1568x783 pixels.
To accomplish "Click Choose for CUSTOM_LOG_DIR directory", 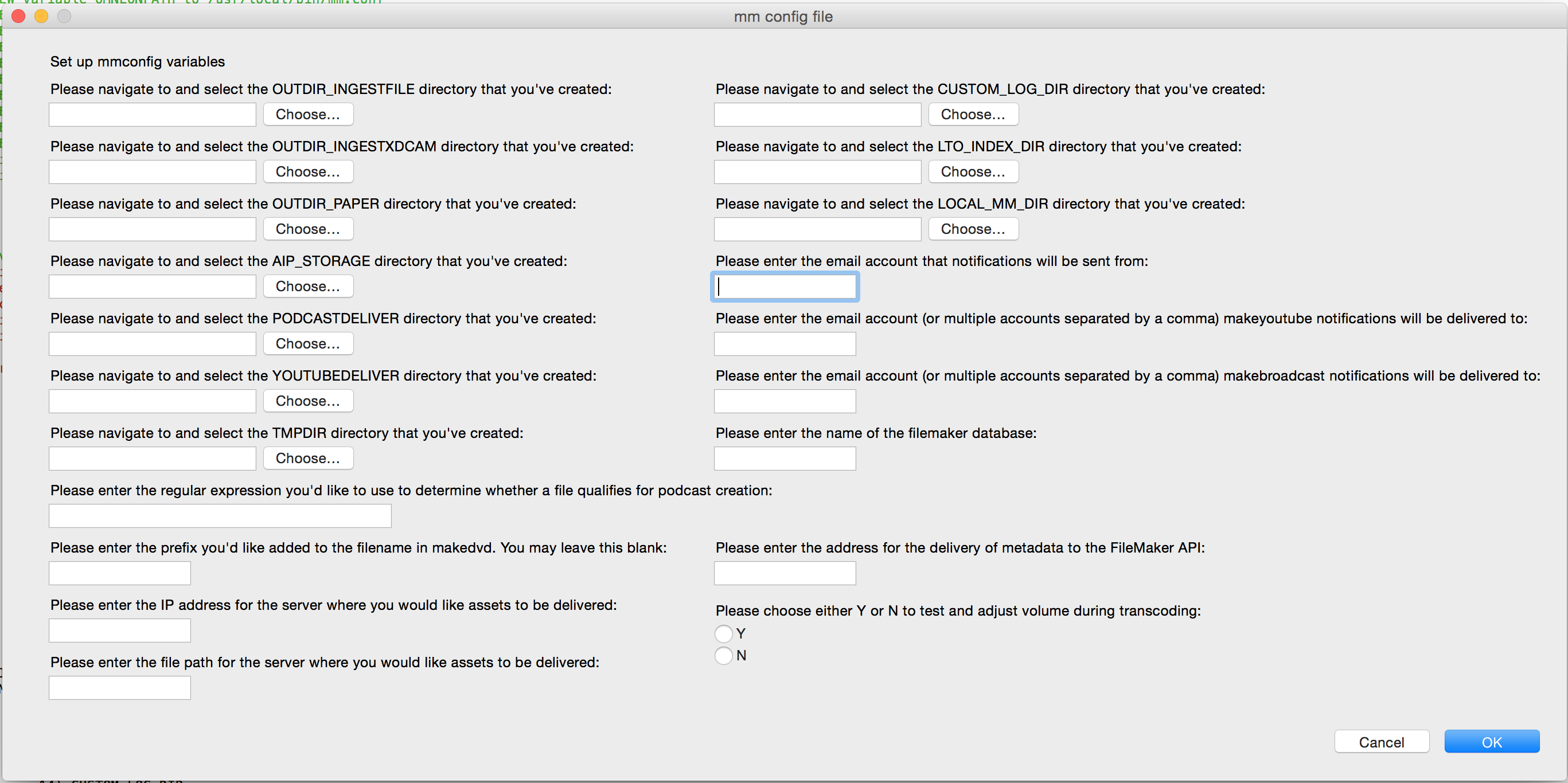I will coord(973,115).
